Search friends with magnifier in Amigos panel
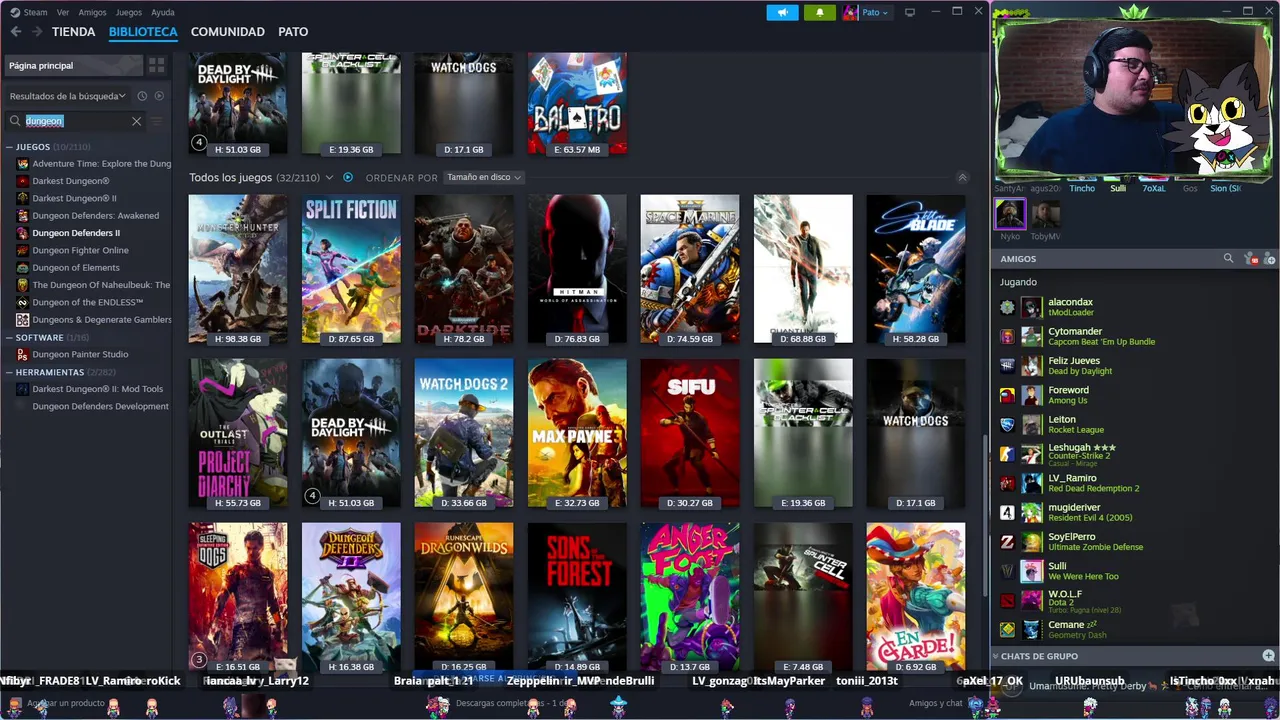 [1229, 258]
